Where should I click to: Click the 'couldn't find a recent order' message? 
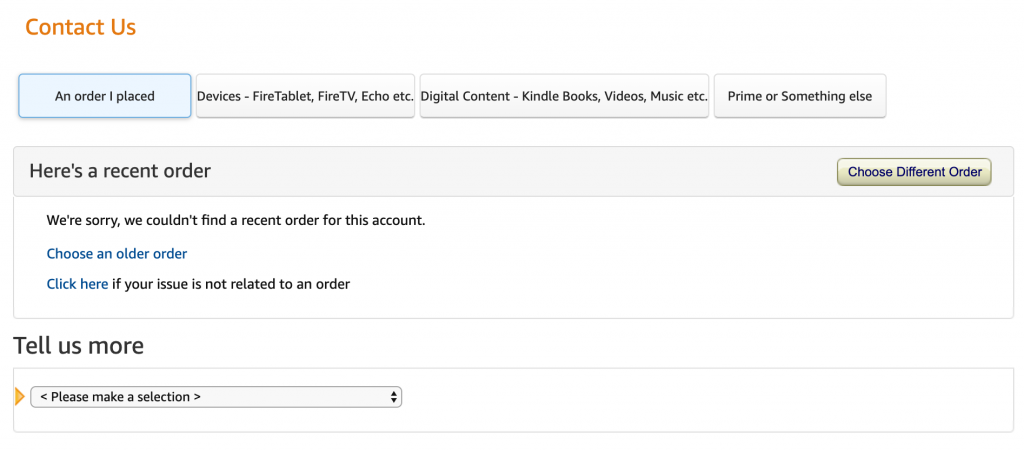tap(236, 220)
